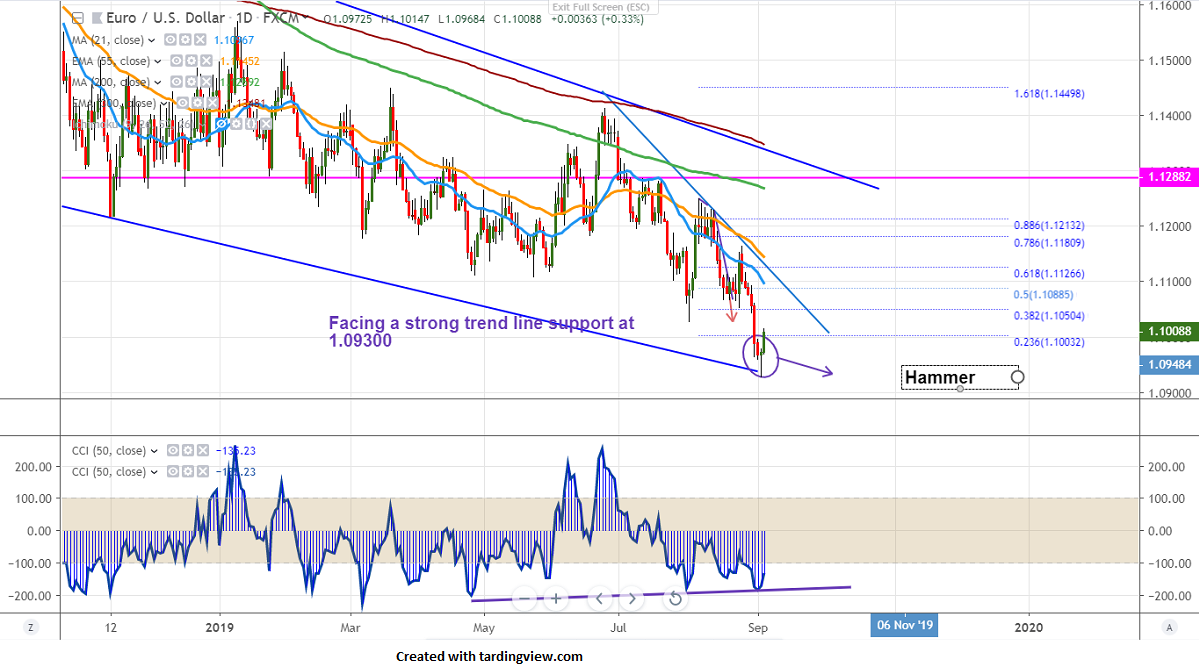Remove the first CCI (50, close)

(203, 451)
